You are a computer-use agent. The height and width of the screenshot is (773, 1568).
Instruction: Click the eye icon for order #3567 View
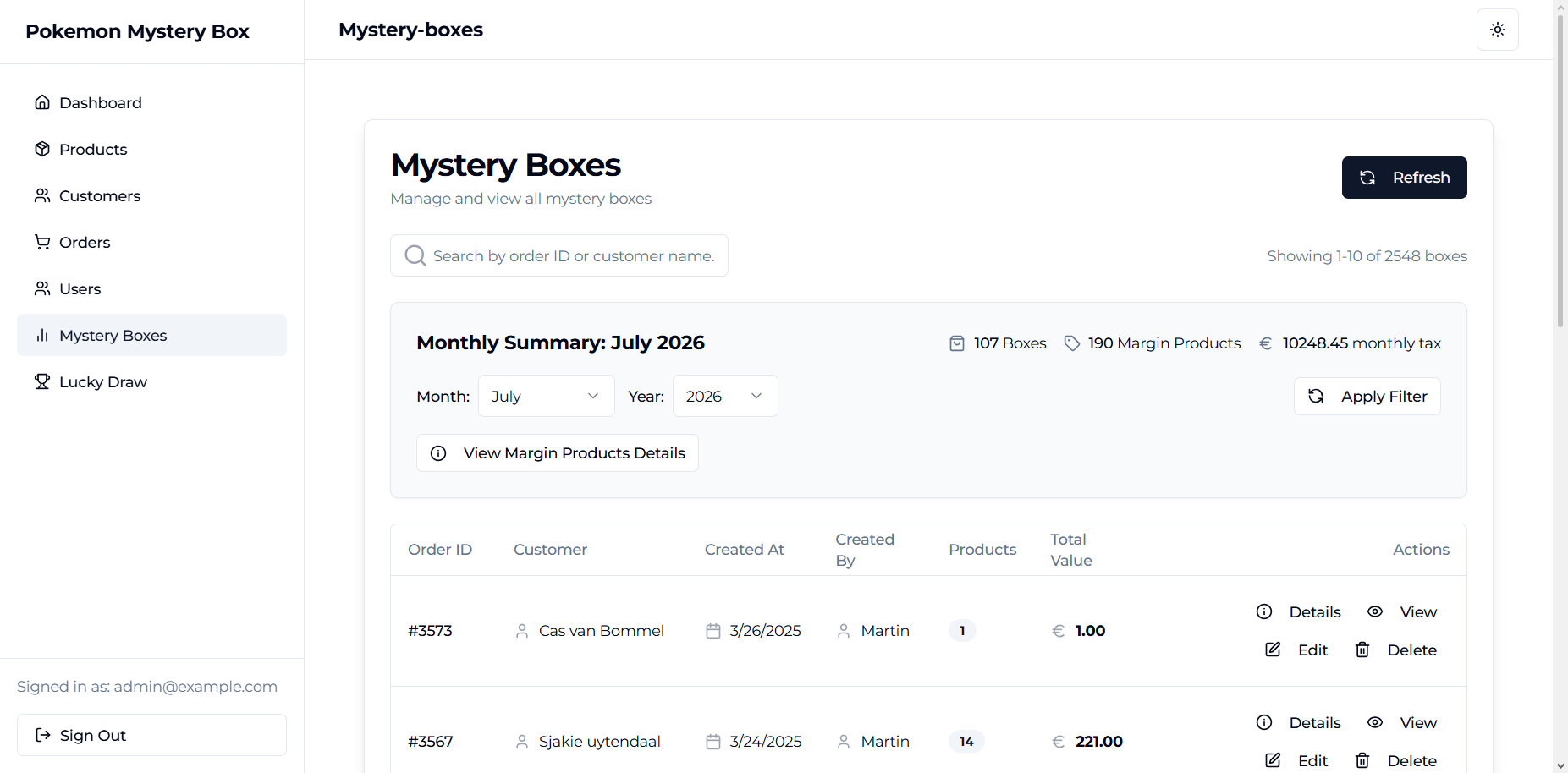click(1375, 722)
